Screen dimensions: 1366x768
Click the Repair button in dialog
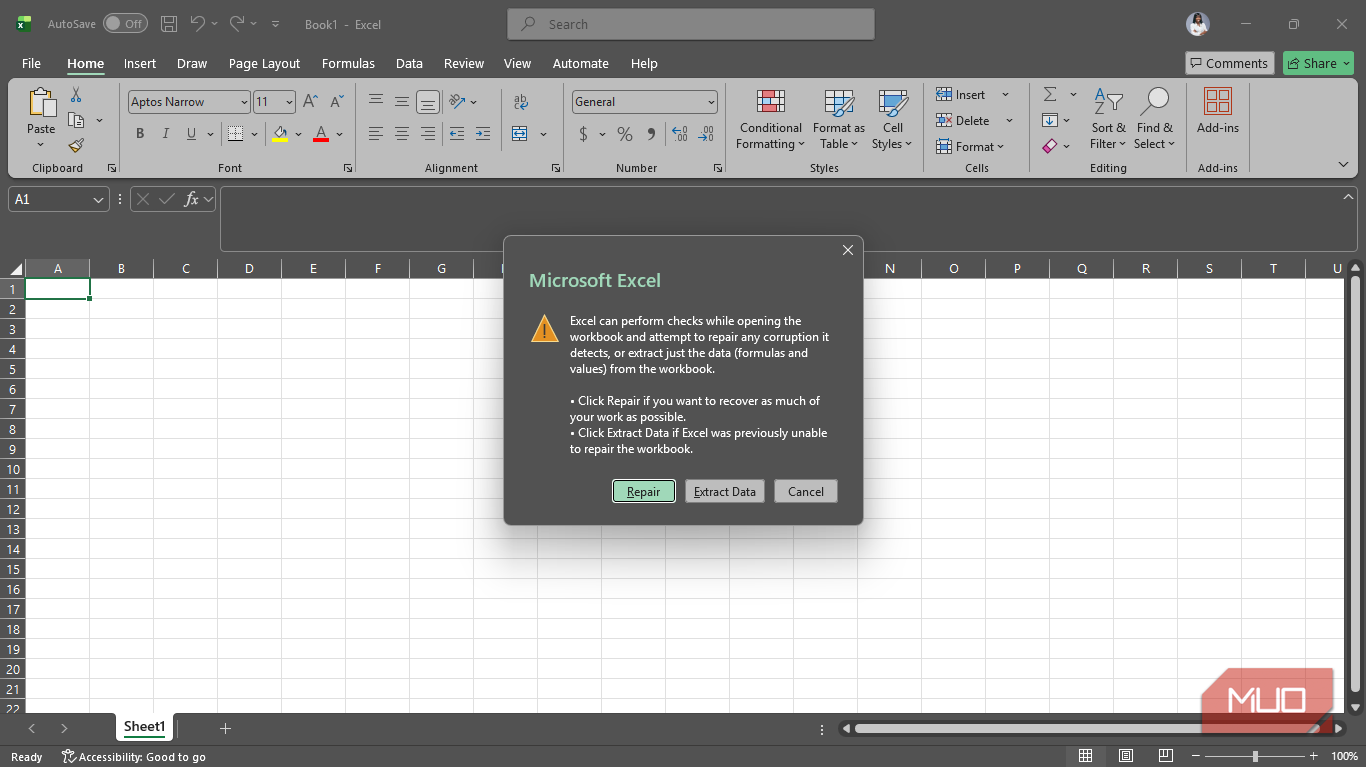[x=644, y=491]
